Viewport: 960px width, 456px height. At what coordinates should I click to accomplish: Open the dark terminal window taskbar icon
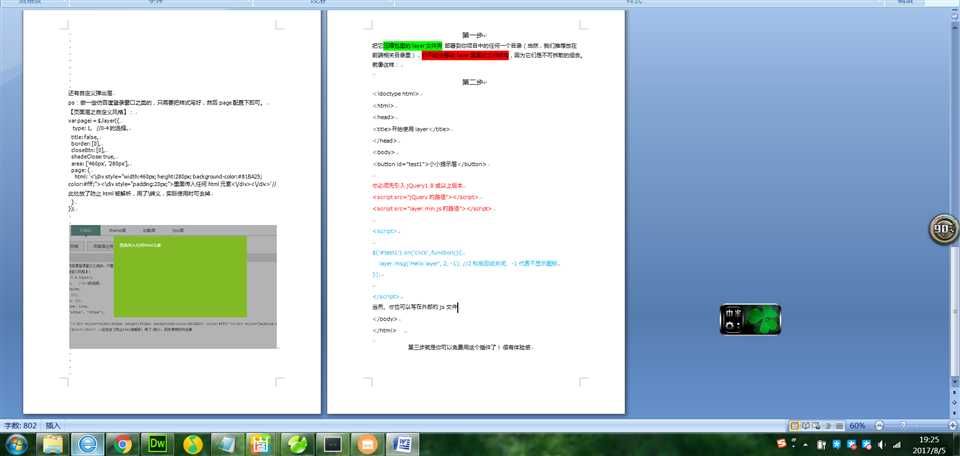(x=332, y=444)
